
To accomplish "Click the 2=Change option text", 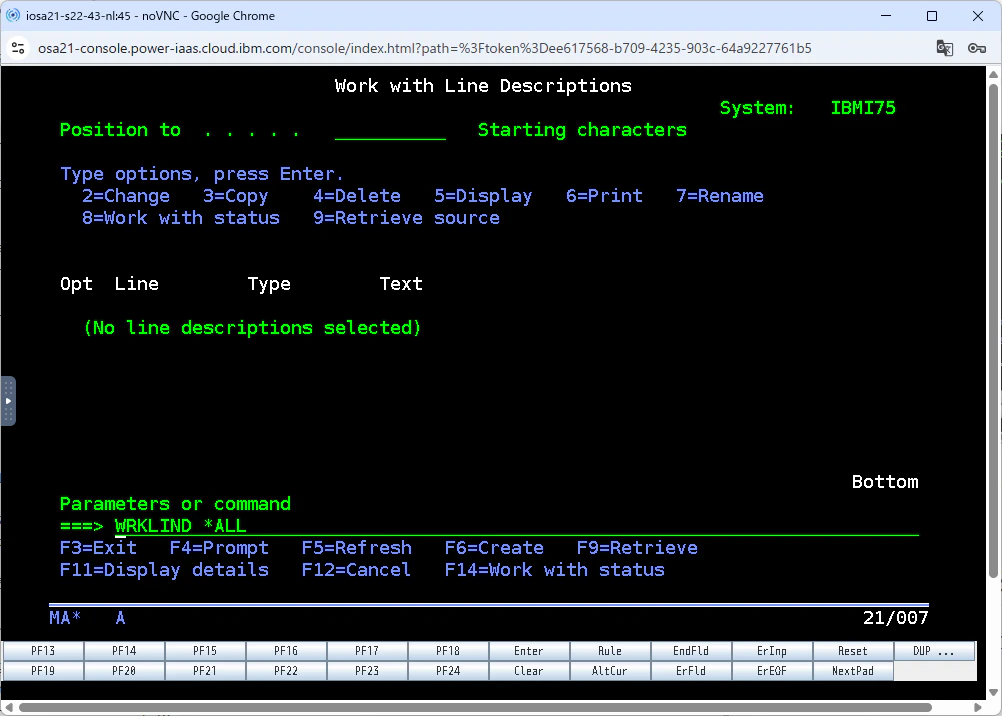I will 126,196.
